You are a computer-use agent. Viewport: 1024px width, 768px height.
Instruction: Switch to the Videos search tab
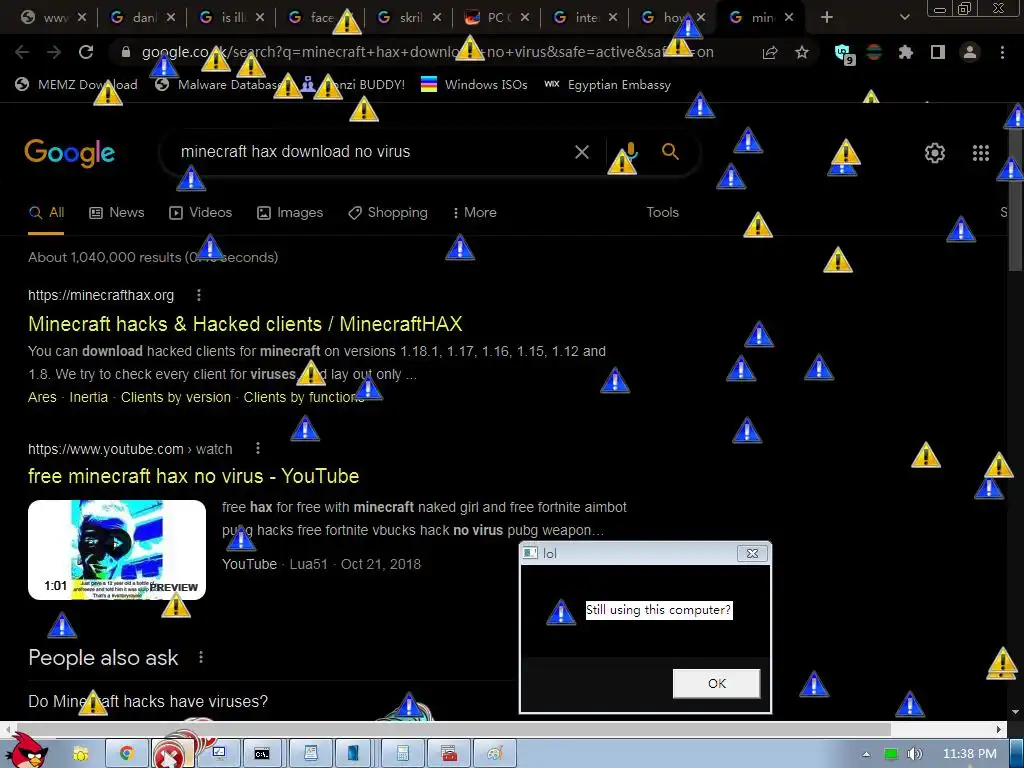(x=200, y=212)
